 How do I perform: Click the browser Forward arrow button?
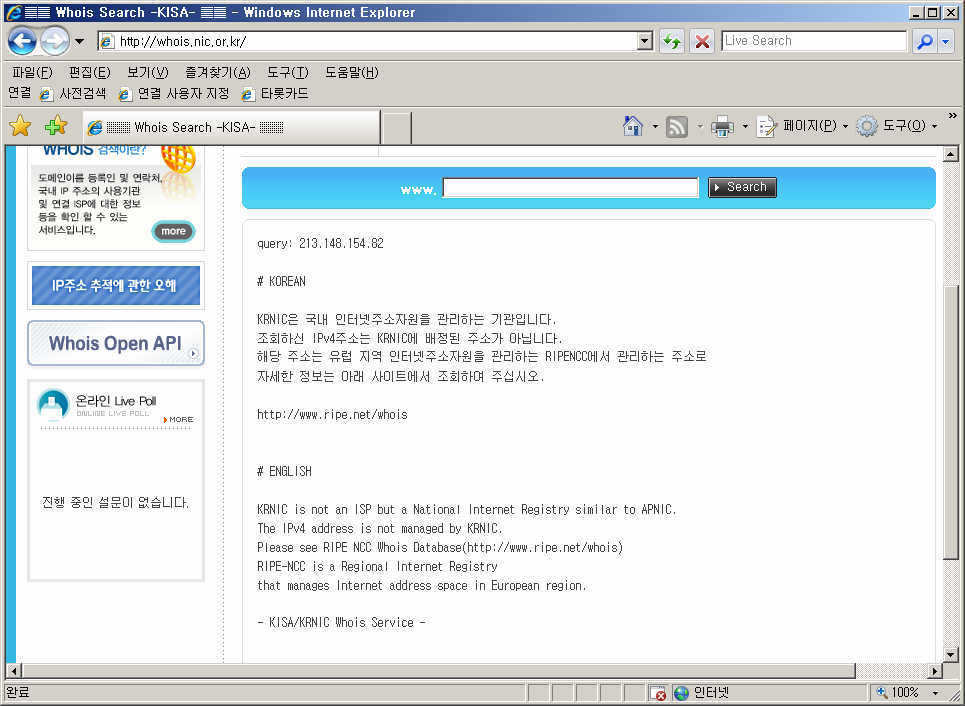[x=55, y=42]
